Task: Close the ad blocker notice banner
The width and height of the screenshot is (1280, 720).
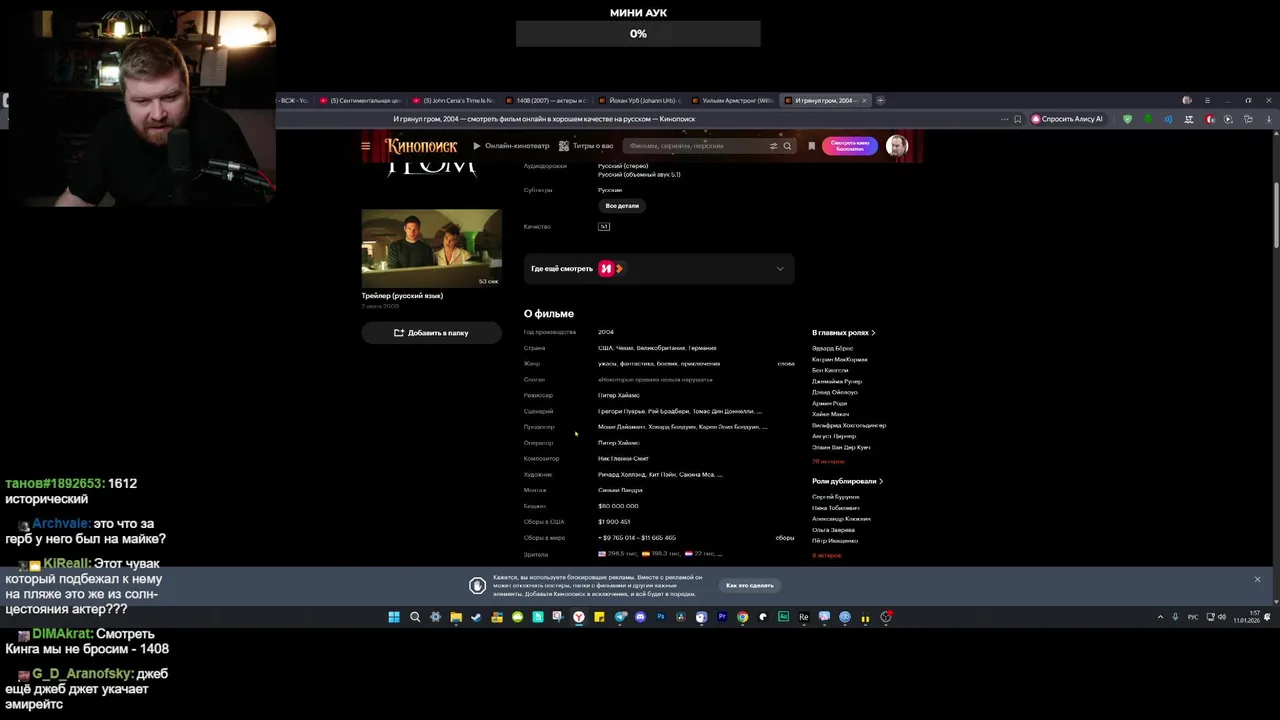Action: tap(1257, 580)
